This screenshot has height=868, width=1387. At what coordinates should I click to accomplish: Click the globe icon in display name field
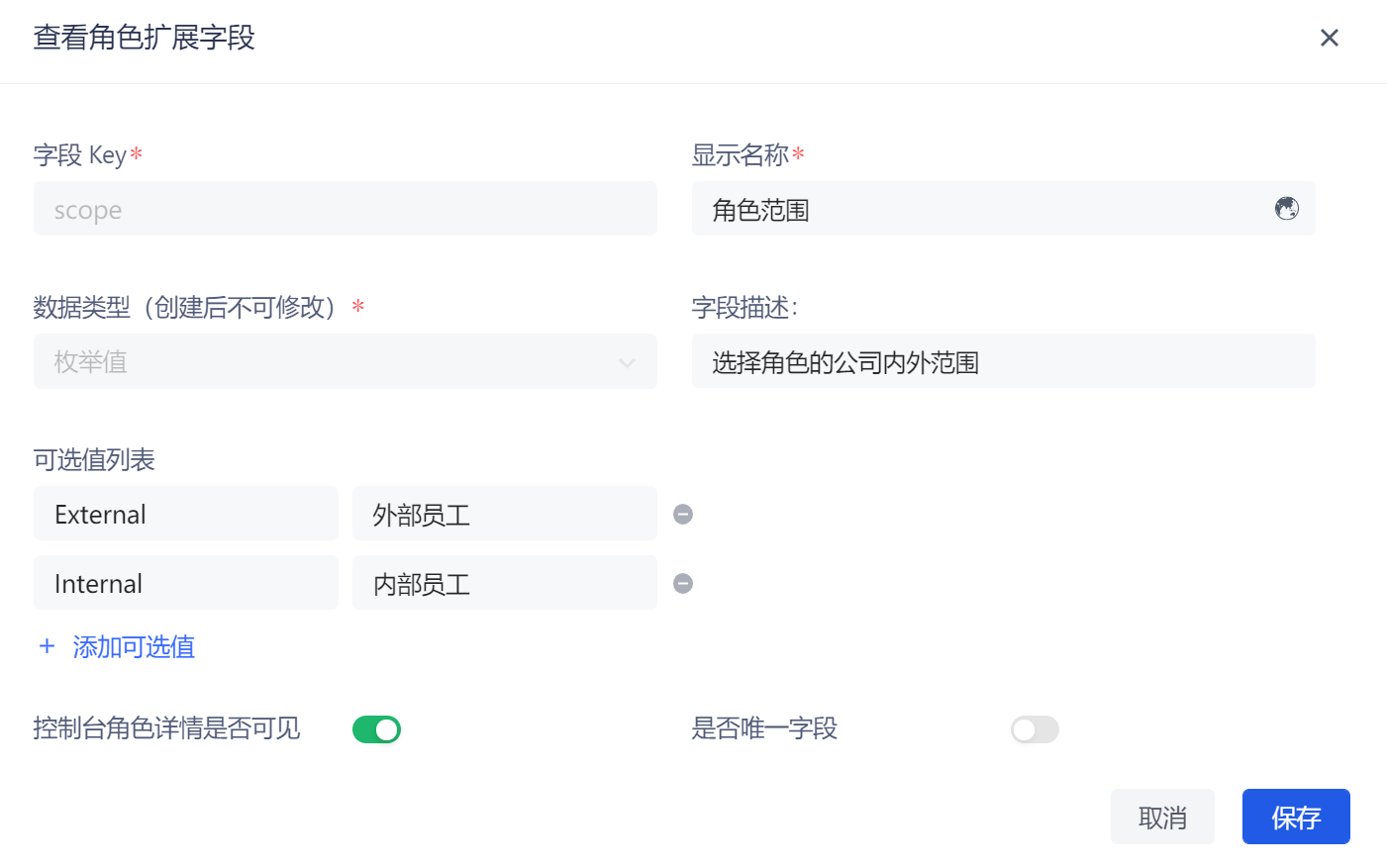pyautogui.click(x=1286, y=209)
